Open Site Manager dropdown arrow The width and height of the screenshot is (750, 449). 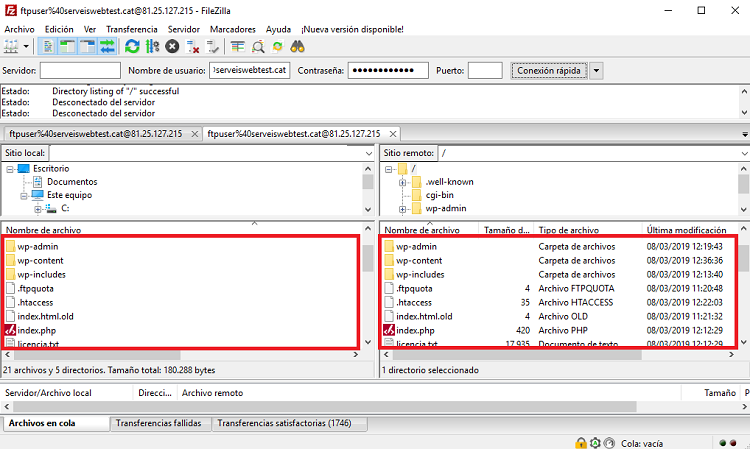pos(26,46)
